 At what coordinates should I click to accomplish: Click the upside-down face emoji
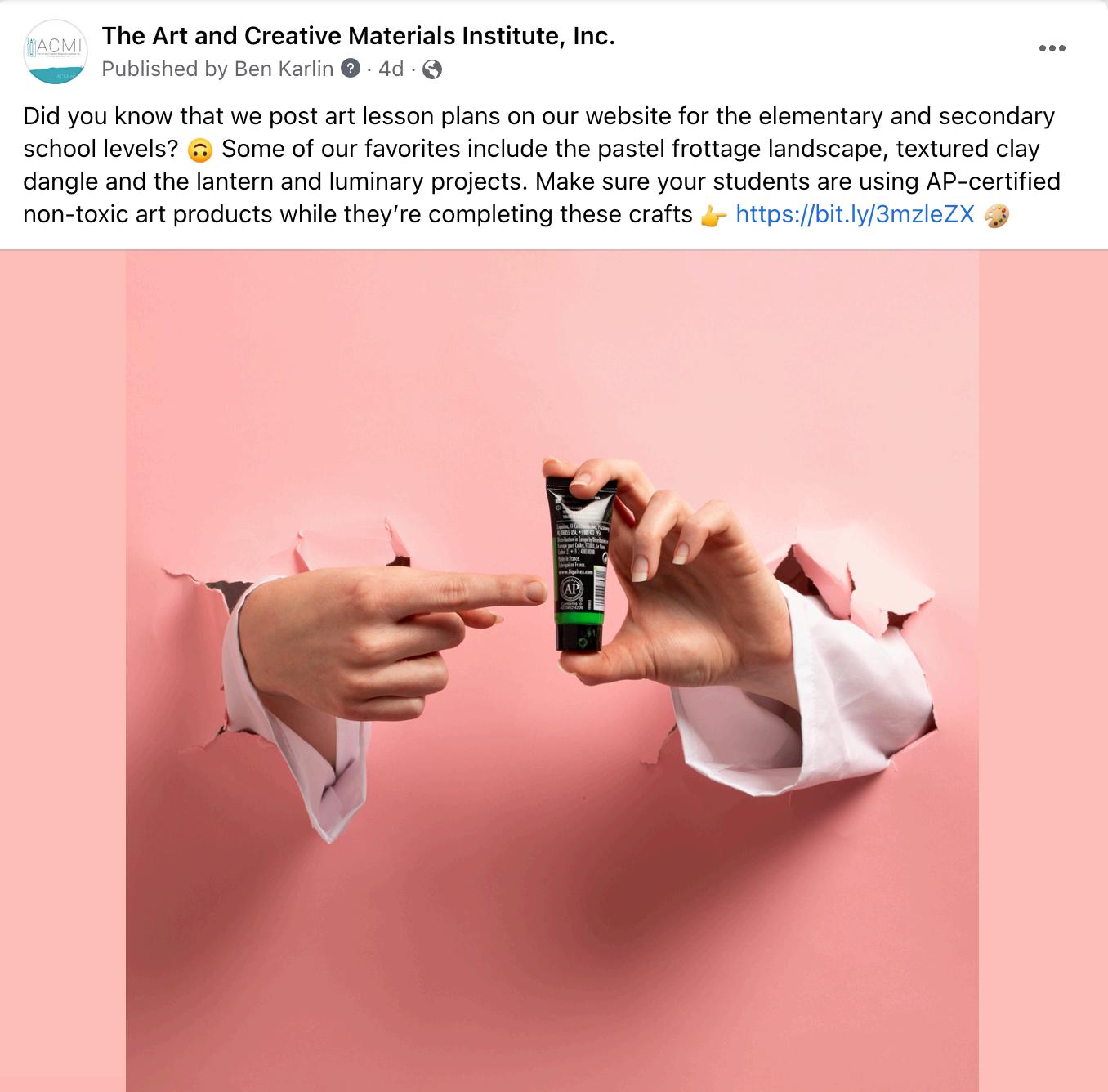coord(199,150)
